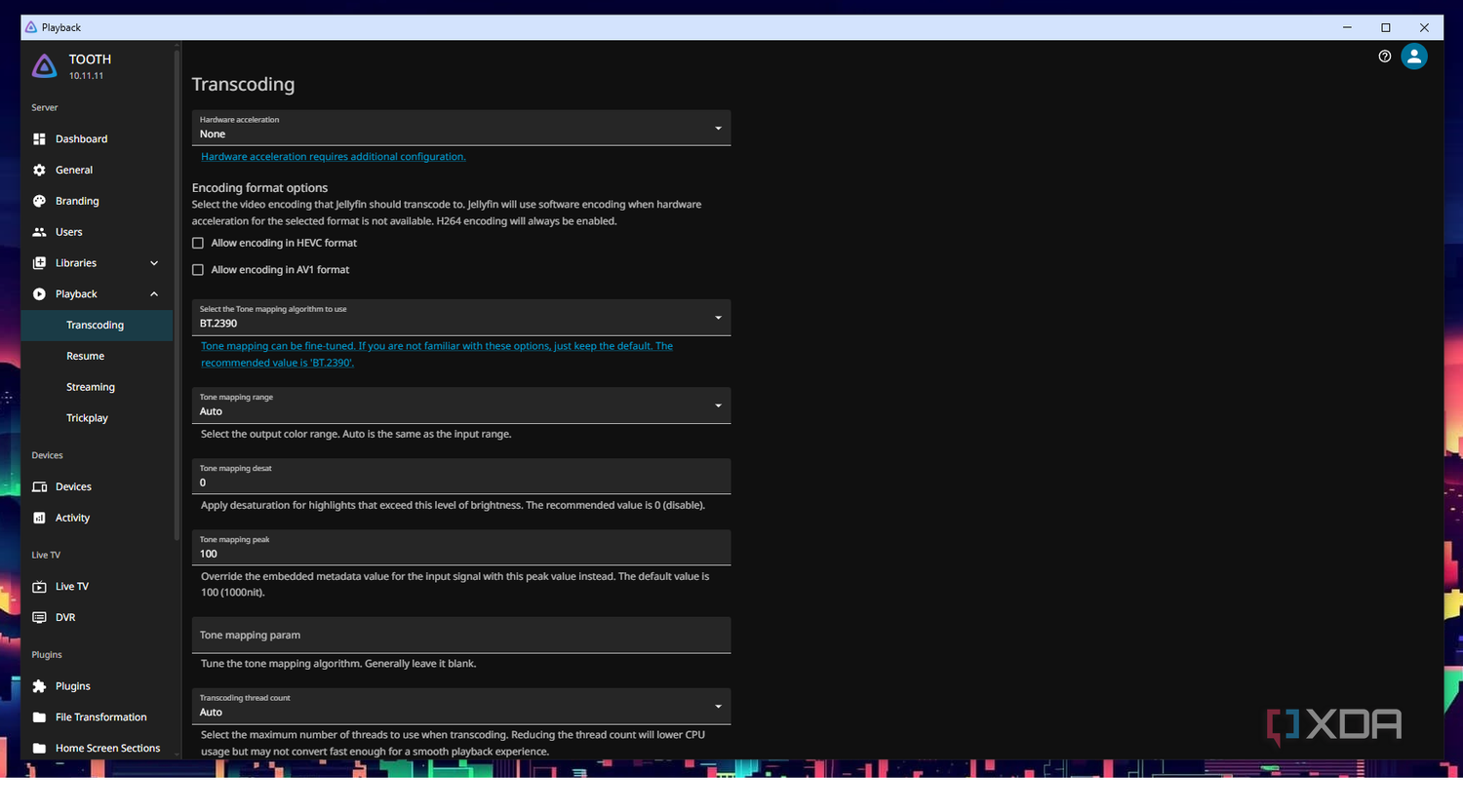This screenshot has height=812, width=1463.
Task: Click the Plugins puzzle icon
Action: point(39,686)
